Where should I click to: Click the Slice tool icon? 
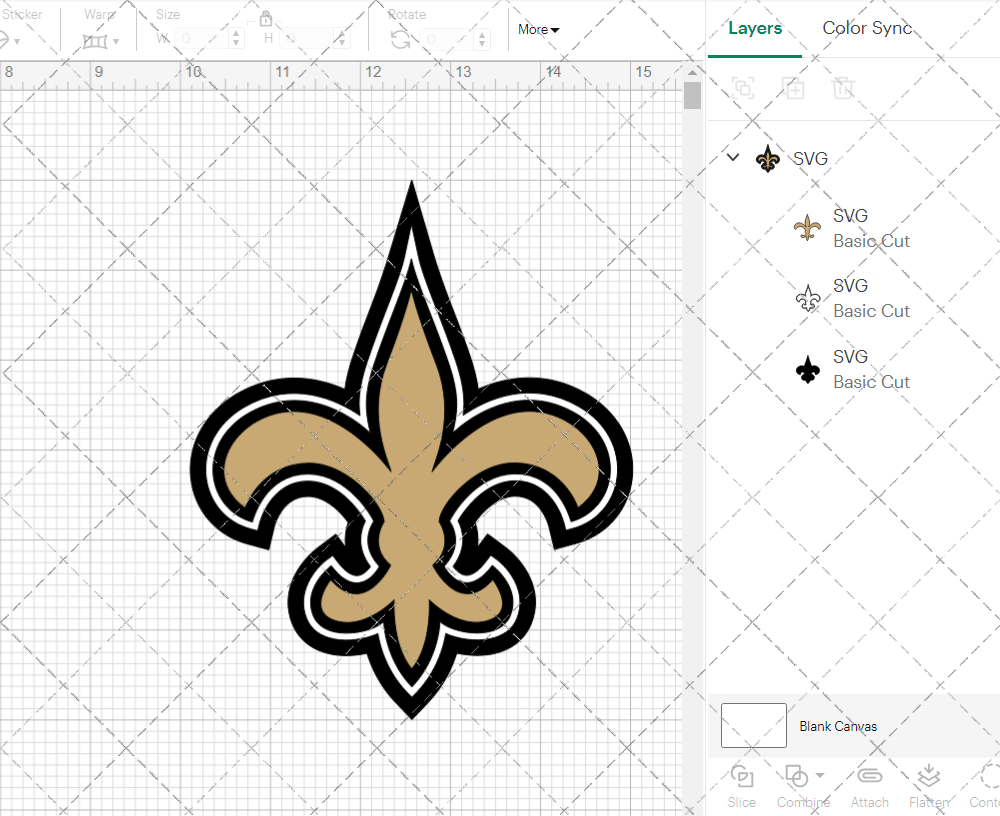point(742,776)
